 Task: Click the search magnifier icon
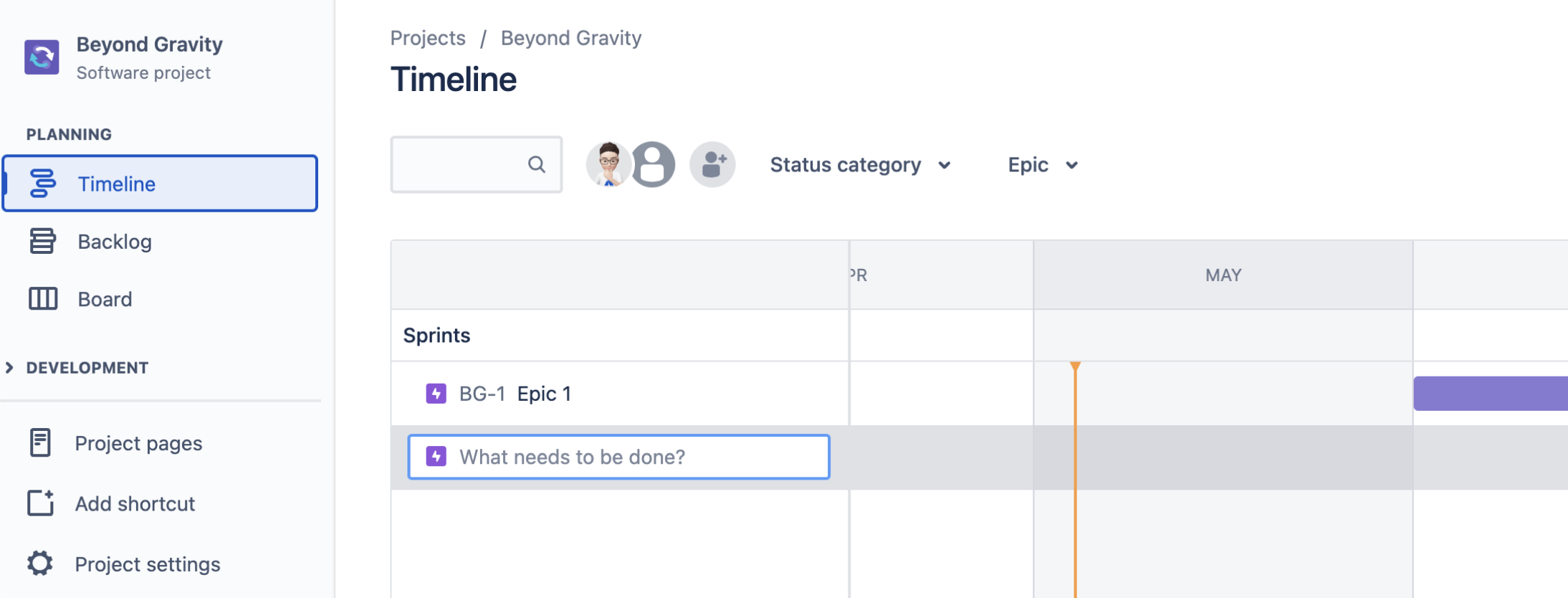pyautogui.click(x=536, y=165)
